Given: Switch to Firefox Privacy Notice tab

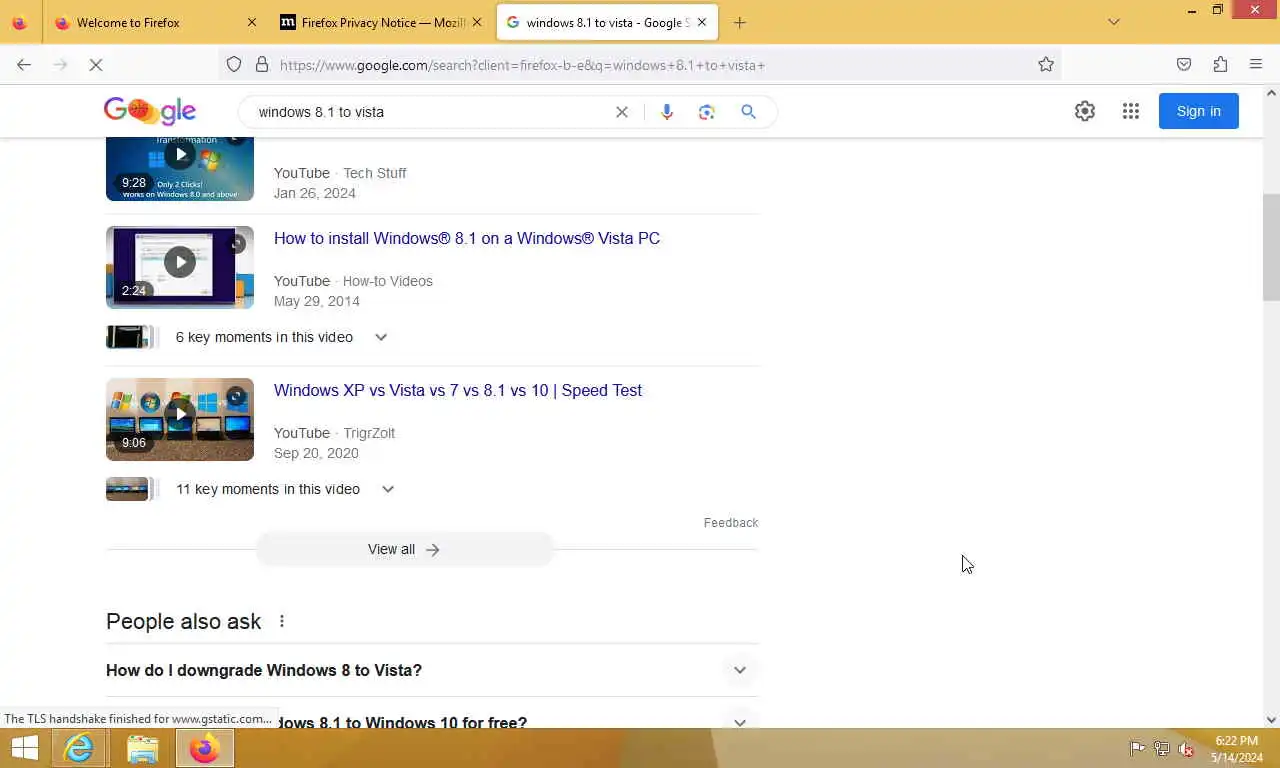Looking at the screenshot, I should pos(381,22).
